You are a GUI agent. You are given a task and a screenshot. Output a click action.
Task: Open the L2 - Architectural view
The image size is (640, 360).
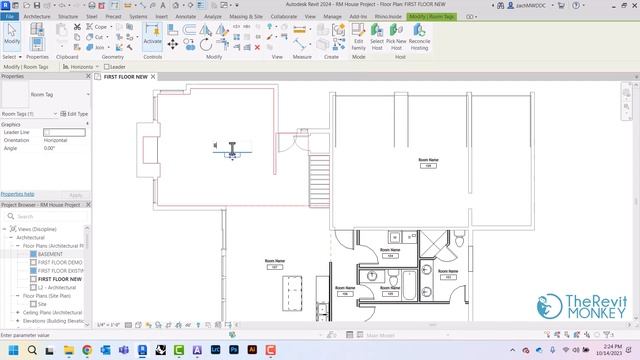pos(57,287)
